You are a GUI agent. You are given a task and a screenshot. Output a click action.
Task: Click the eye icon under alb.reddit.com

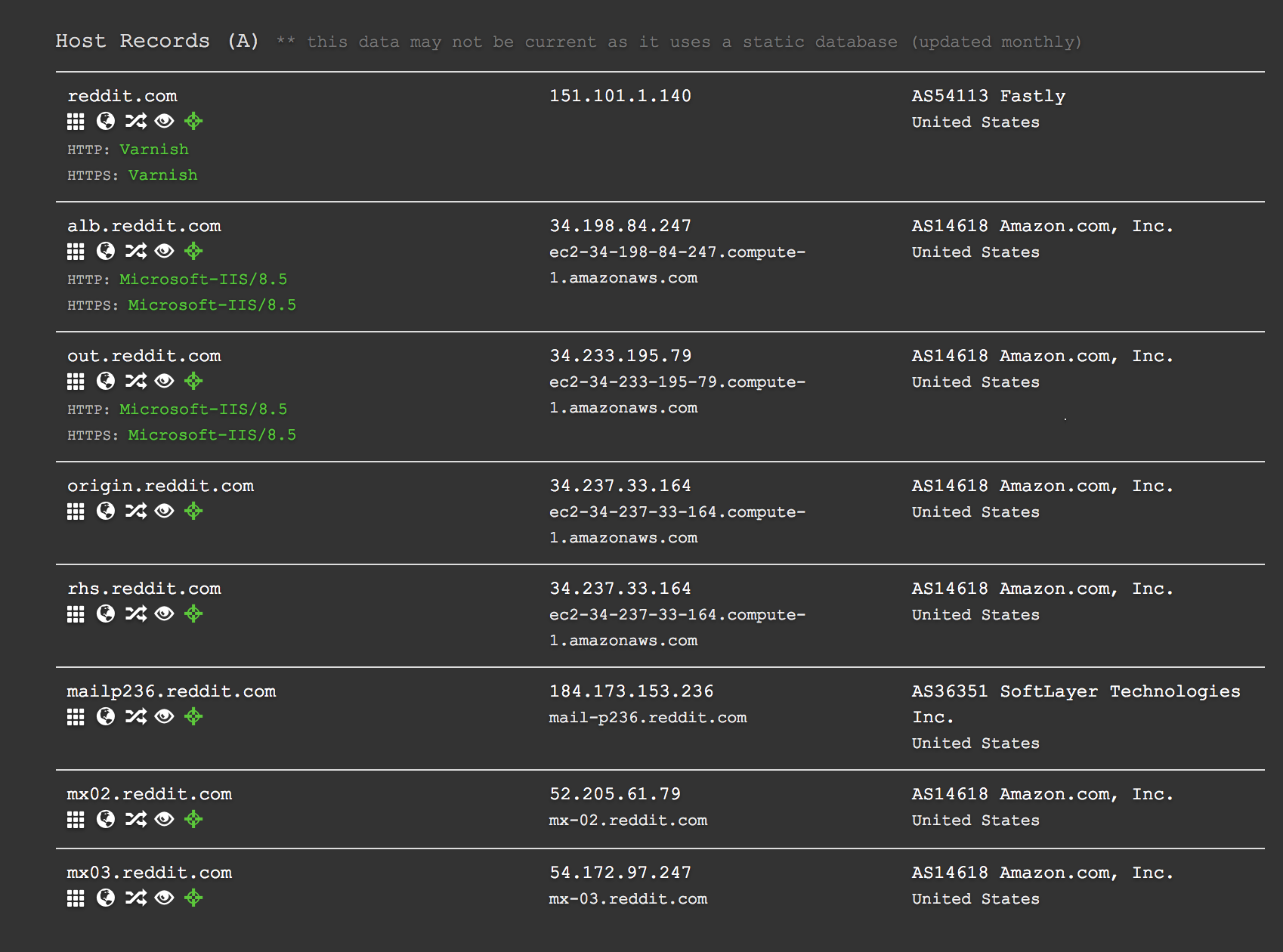click(x=164, y=251)
